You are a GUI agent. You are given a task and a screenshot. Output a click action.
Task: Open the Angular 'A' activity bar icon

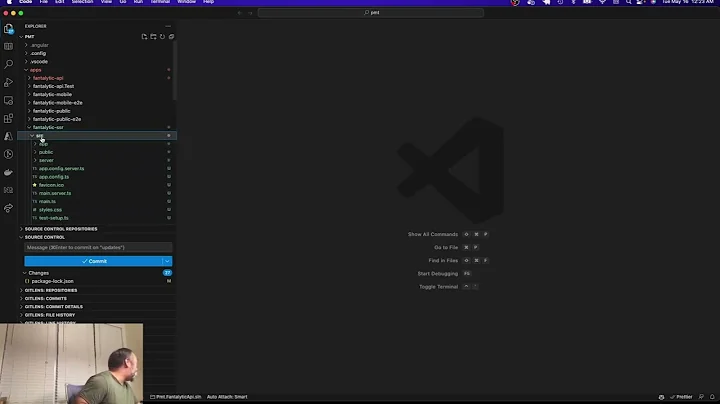click(8, 136)
